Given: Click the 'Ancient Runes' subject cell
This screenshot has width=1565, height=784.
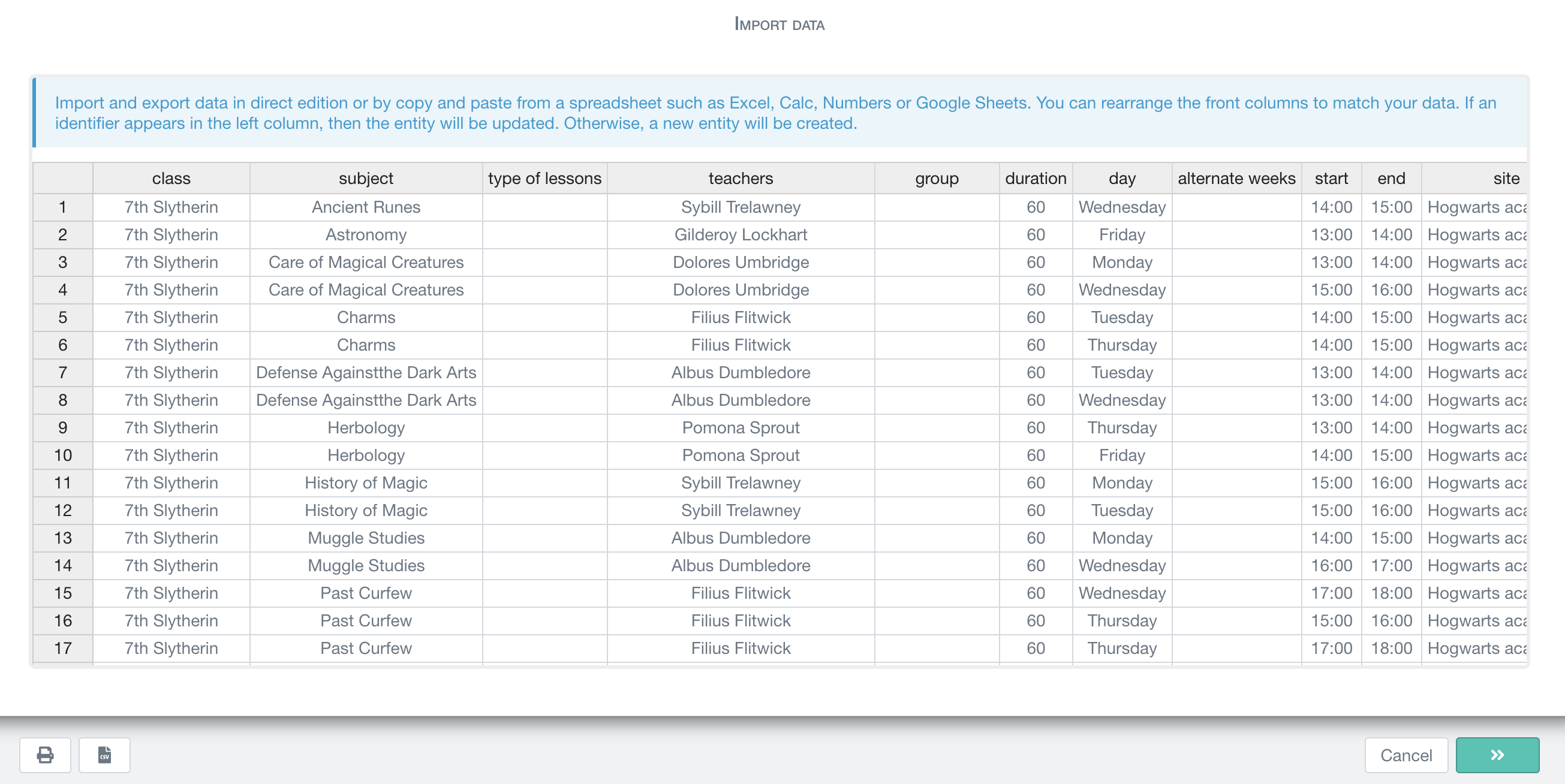Looking at the screenshot, I should coord(365,206).
